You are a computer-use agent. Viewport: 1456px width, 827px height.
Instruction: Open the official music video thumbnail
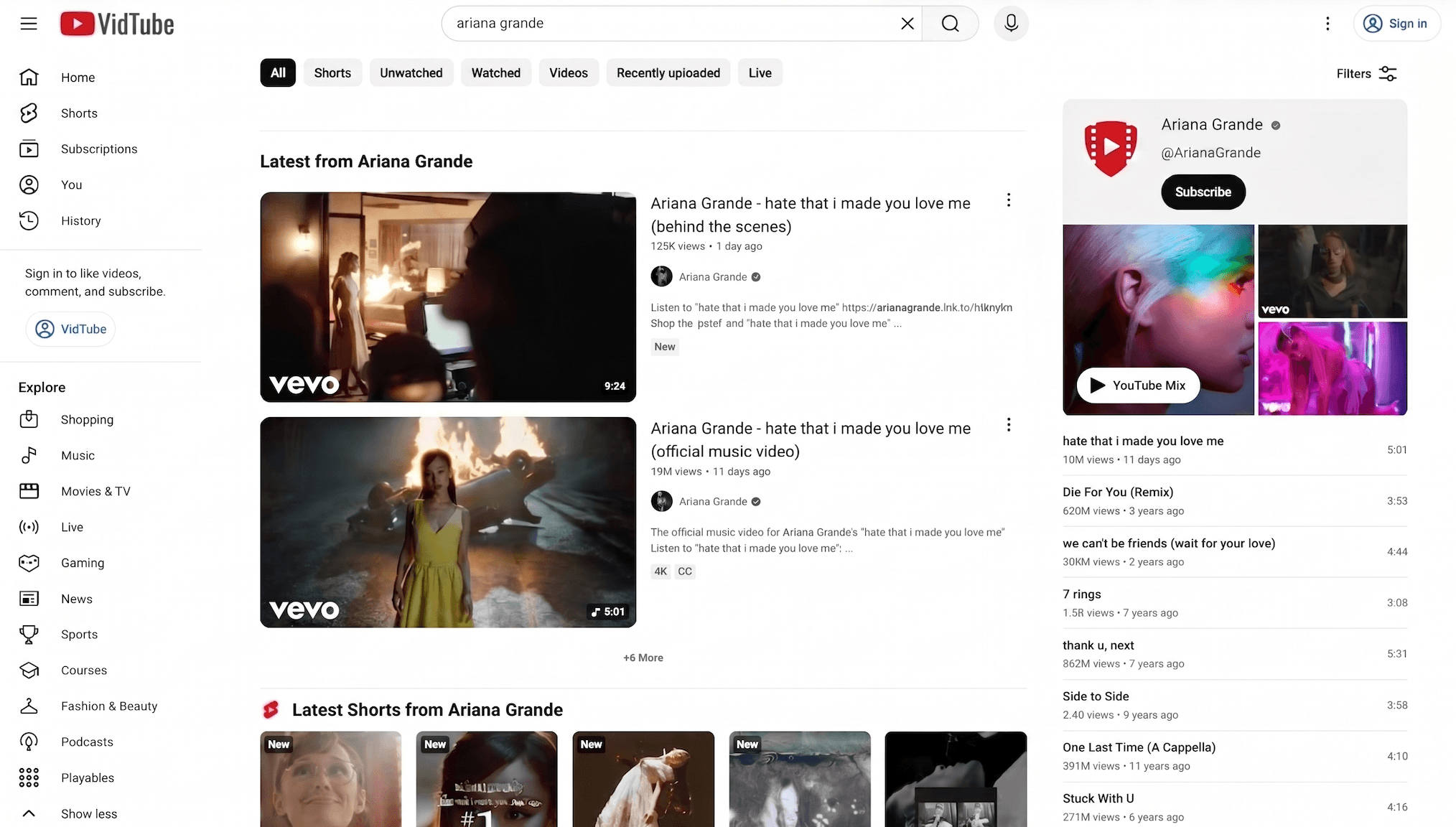pos(448,523)
